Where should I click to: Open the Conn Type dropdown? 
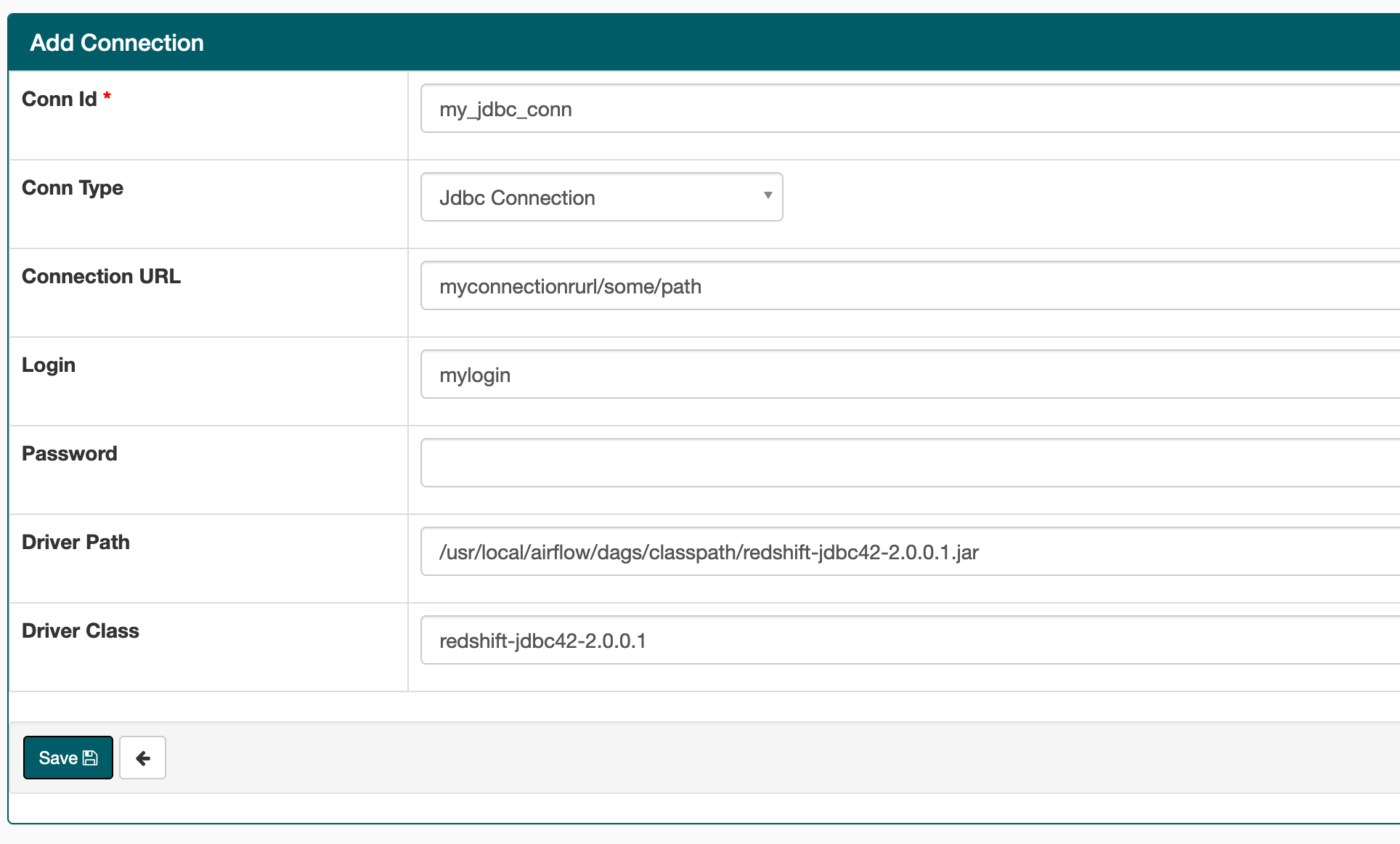pyautogui.click(x=600, y=197)
